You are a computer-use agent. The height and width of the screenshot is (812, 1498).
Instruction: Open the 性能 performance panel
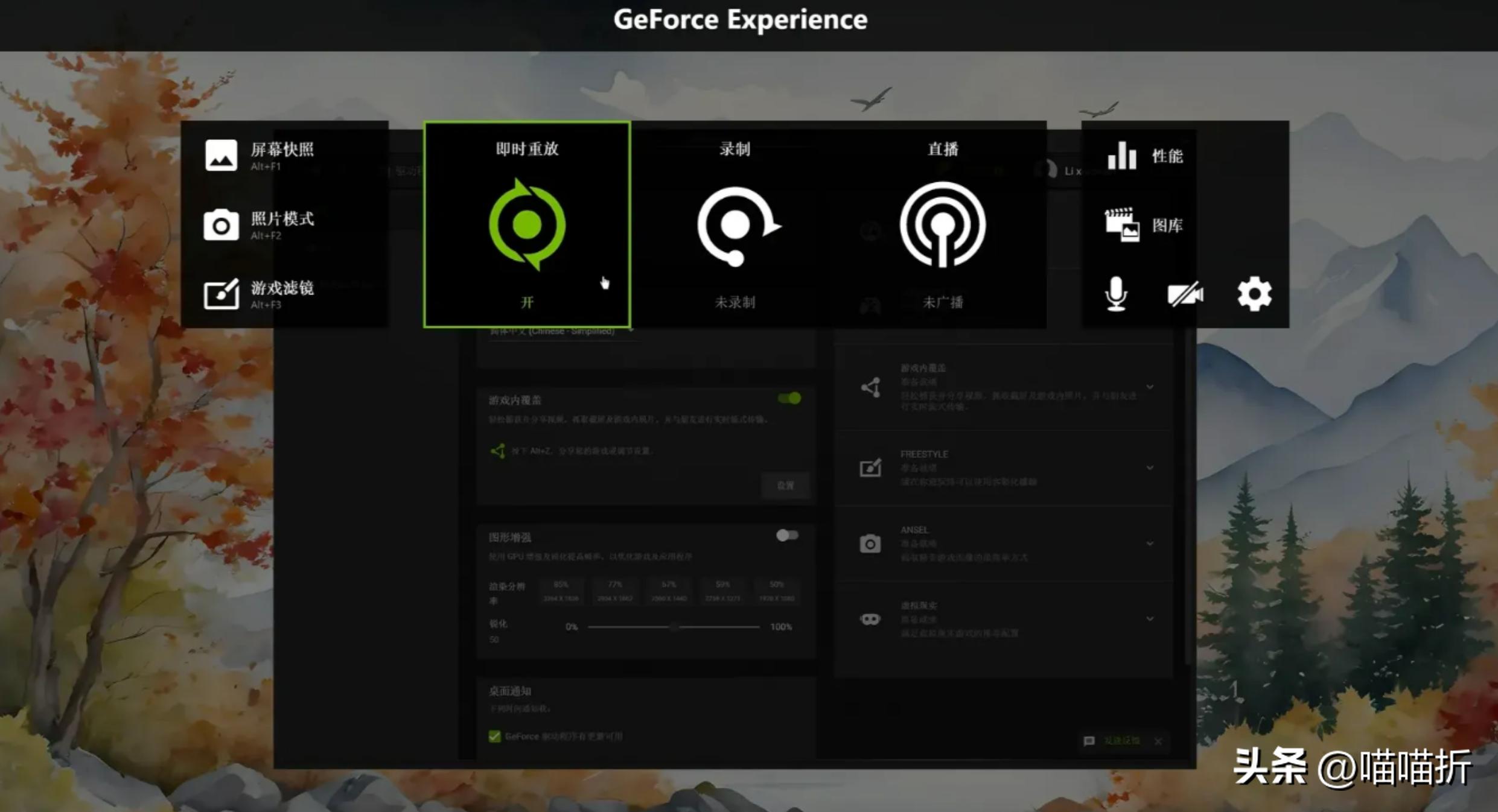pyautogui.click(x=1145, y=156)
